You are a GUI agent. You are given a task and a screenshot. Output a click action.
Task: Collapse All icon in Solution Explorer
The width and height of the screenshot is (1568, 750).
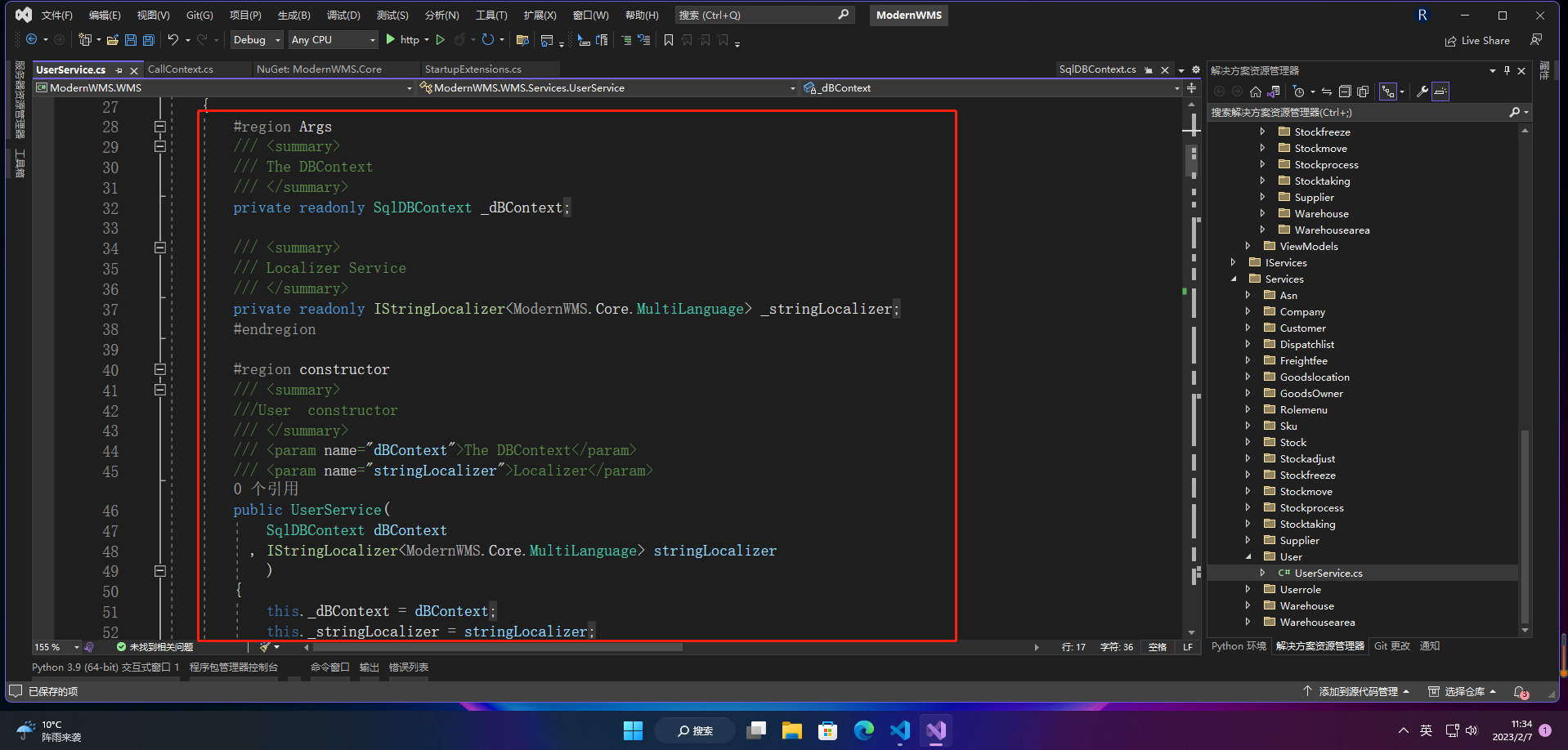(x=1345, y=92)
